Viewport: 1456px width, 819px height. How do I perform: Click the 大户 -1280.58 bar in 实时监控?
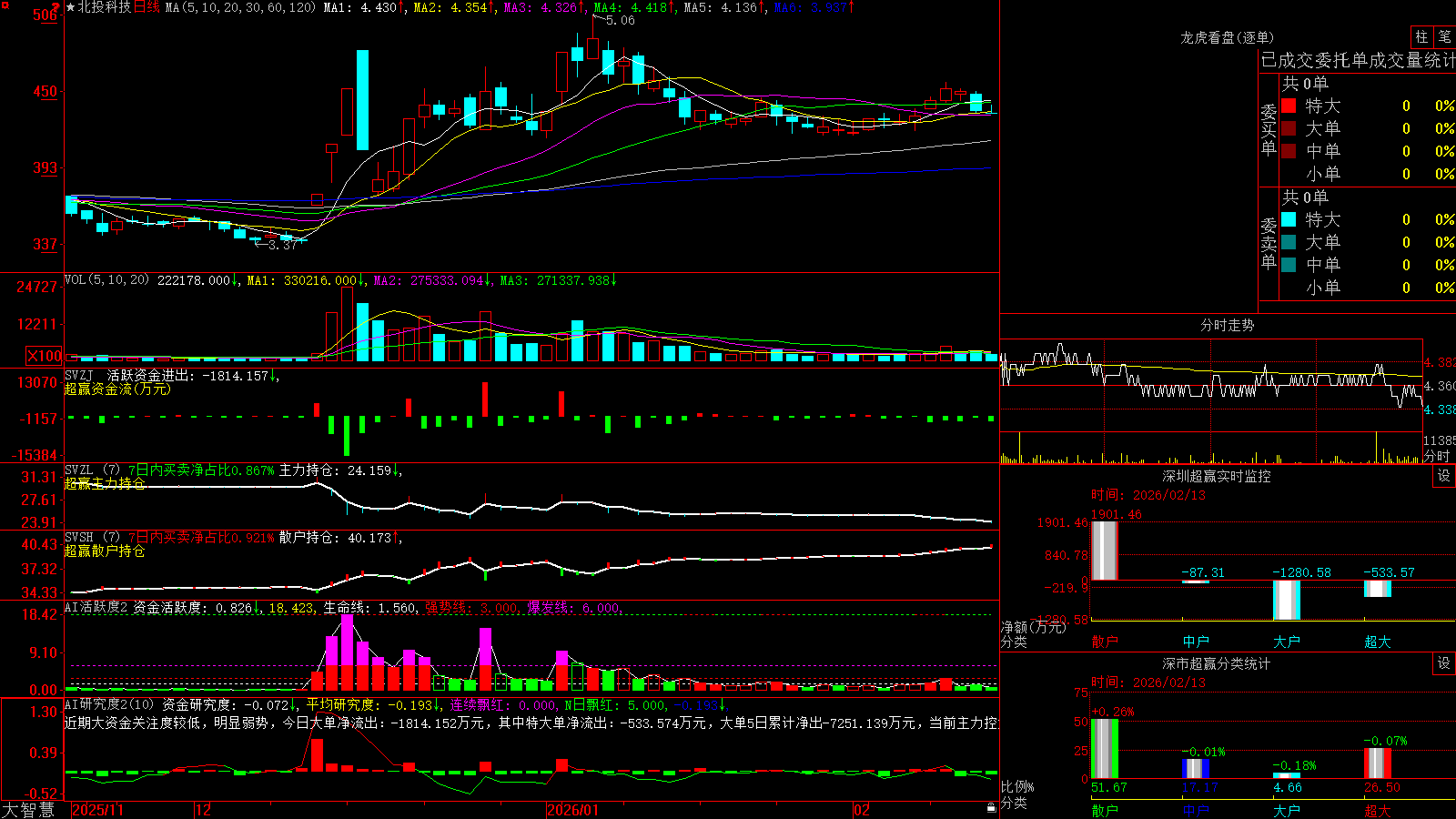(1287, 600)
